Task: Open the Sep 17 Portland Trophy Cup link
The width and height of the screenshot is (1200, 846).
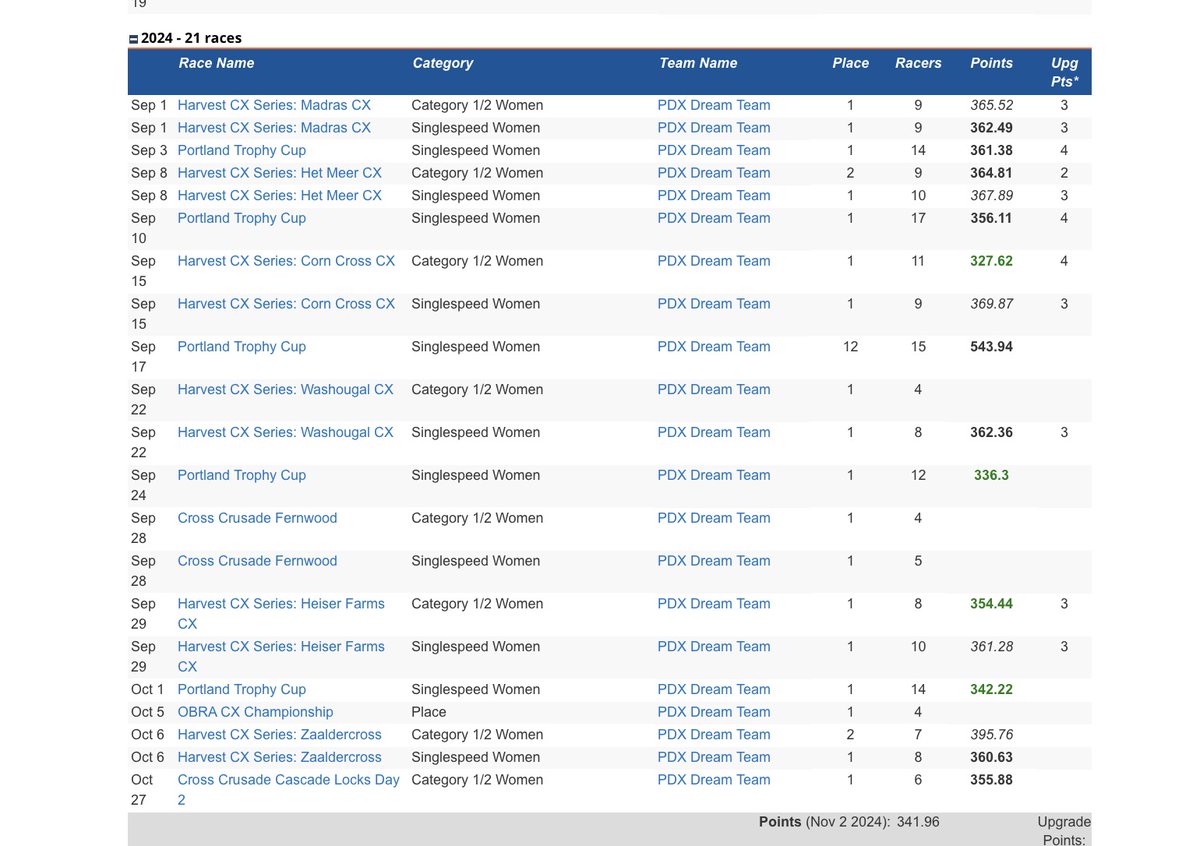Action: pyautogui.click(x=242, y=347)
